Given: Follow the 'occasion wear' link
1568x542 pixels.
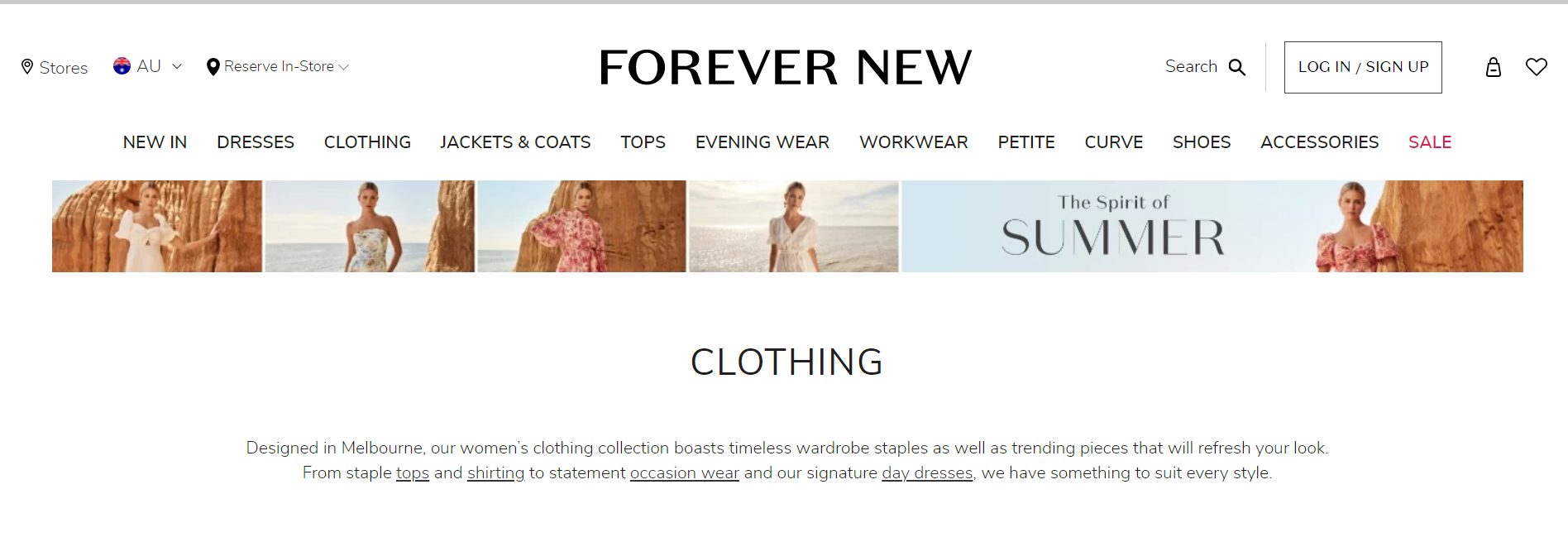Looking at the screenshot, I should 685,472.
